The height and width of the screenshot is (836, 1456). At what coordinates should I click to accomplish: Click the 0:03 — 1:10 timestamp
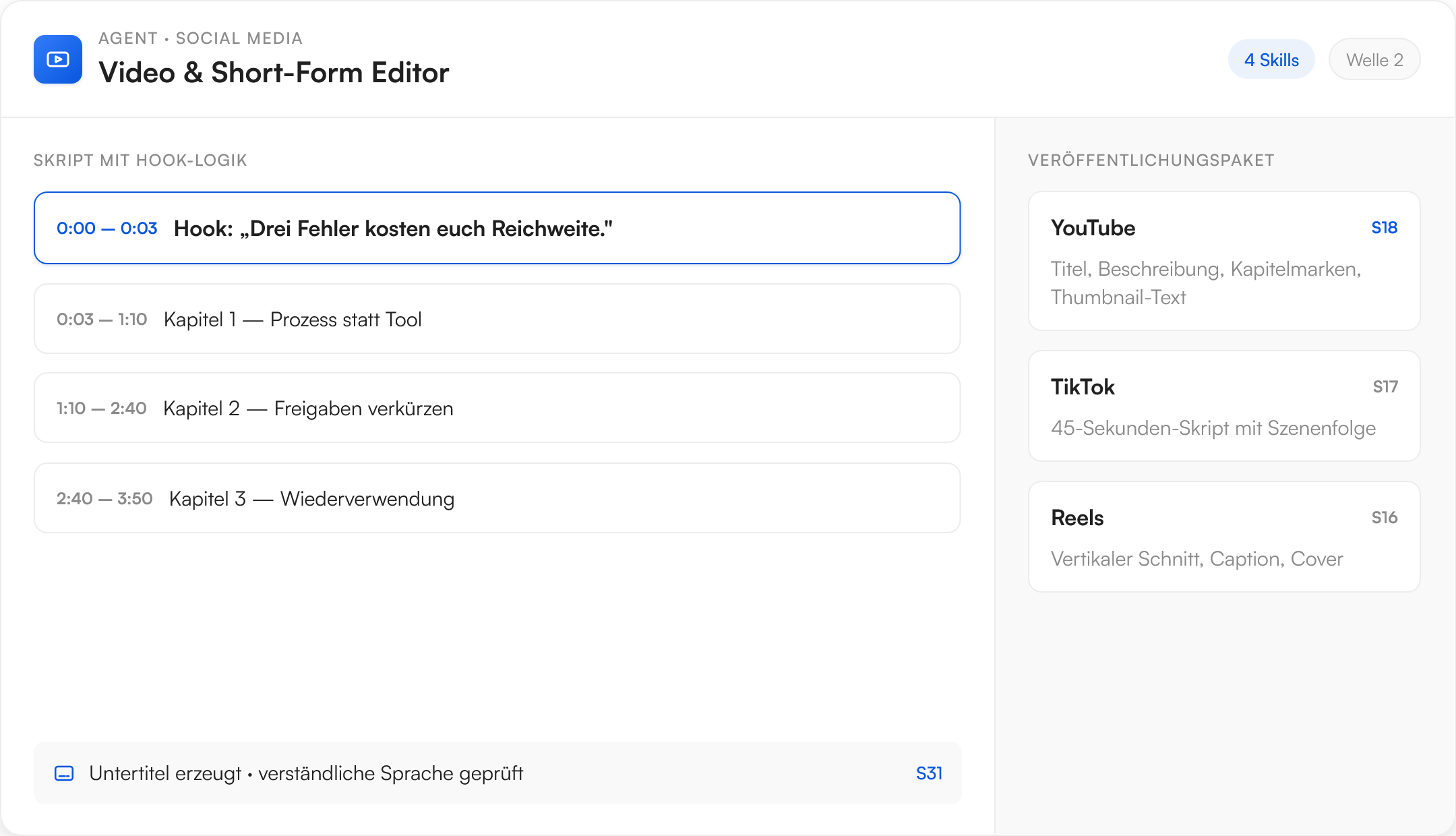102,320
